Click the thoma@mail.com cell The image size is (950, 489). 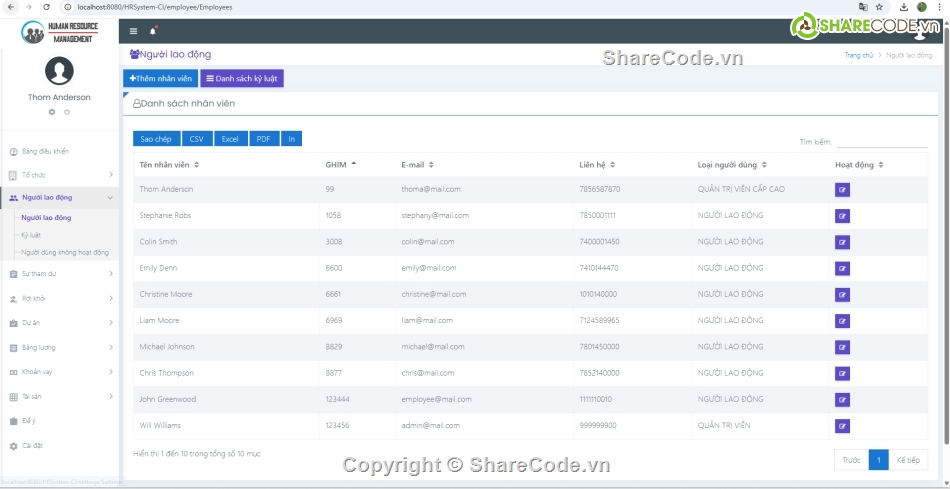tap(431, 189)
